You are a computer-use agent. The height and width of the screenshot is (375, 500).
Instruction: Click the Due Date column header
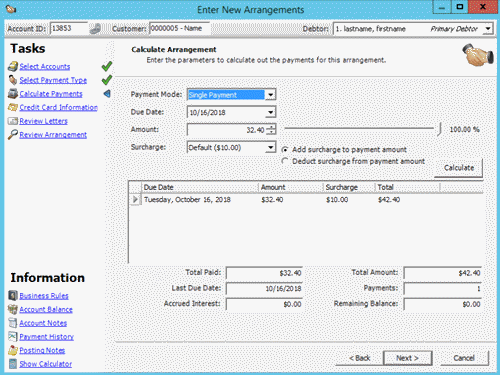point(200,187)
